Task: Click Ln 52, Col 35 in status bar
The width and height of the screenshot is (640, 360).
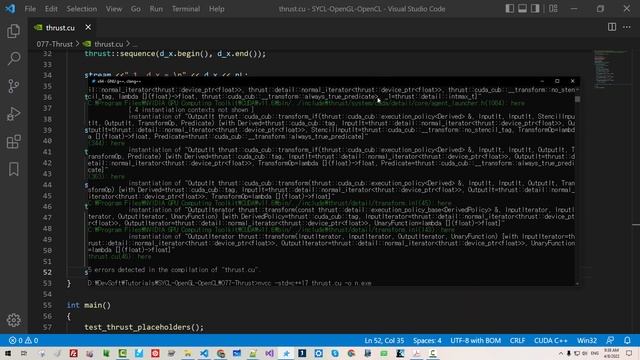Action: point(384,340)
